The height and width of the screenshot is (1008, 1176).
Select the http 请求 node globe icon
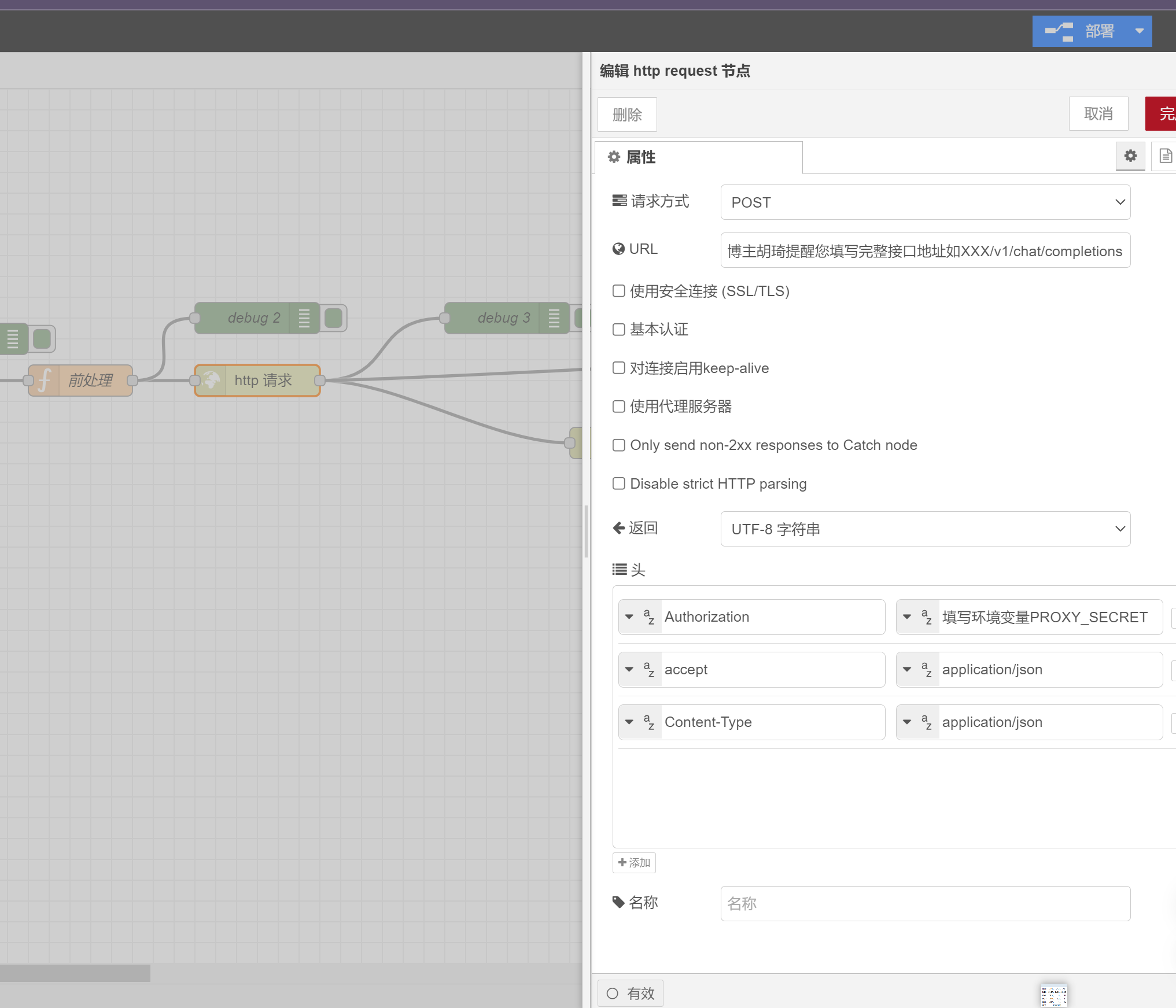(x=211, y=381)
